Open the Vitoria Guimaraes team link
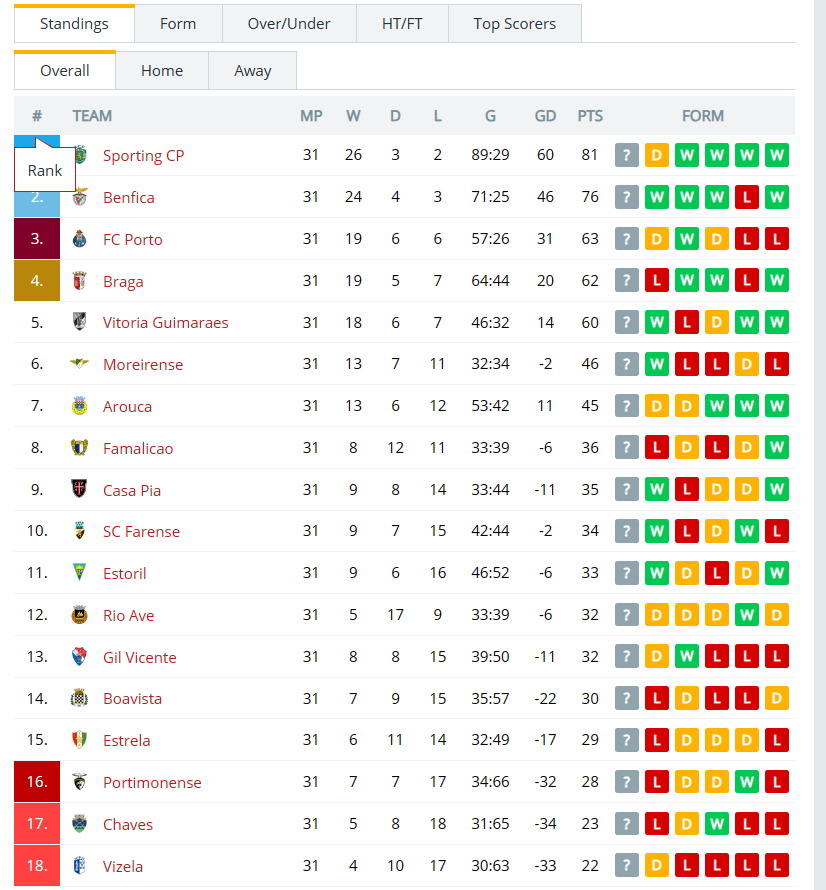Image resolution: width=826 pixels, height=890 pixels. pos(165,322)
